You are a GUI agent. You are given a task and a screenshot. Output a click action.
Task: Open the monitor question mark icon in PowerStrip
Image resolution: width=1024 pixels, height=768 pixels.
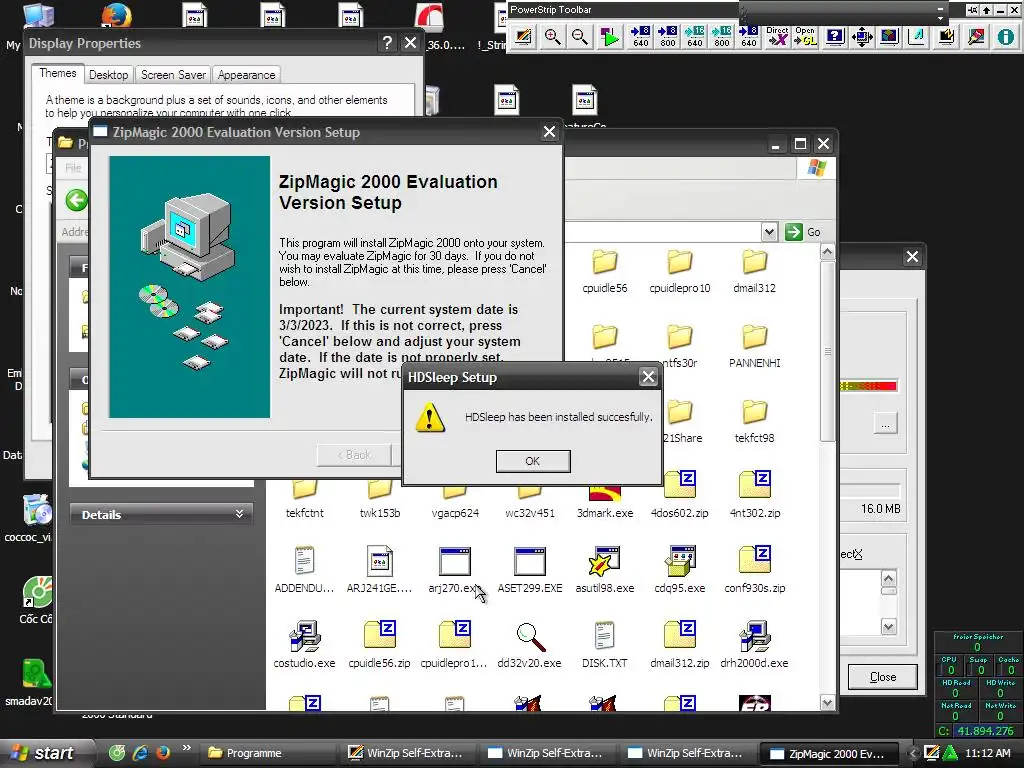click(x=835, y=37)
